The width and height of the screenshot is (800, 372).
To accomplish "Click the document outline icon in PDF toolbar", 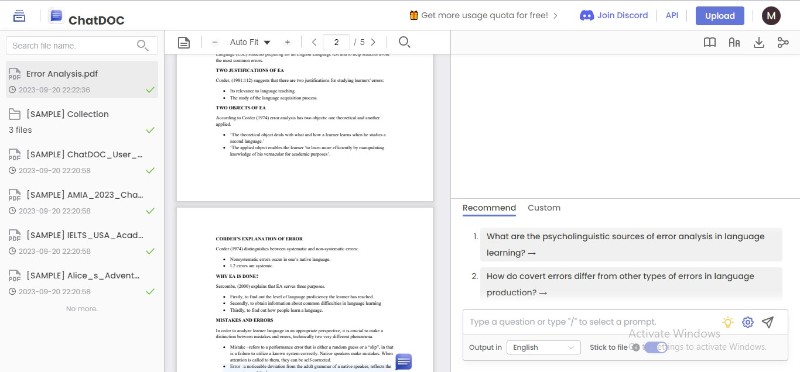I will [x=184, y=42].
